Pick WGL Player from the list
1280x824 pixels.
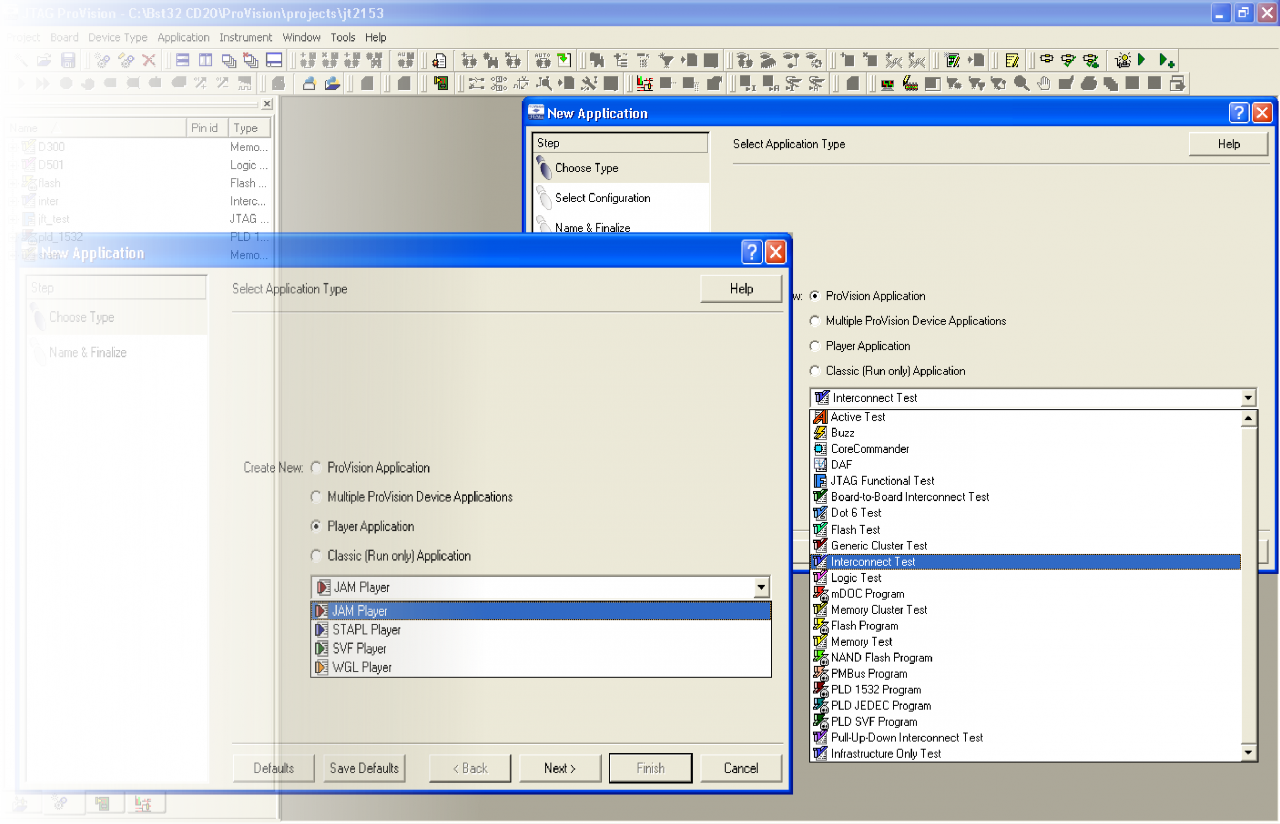pyautogui.click(x=541, y=667)
